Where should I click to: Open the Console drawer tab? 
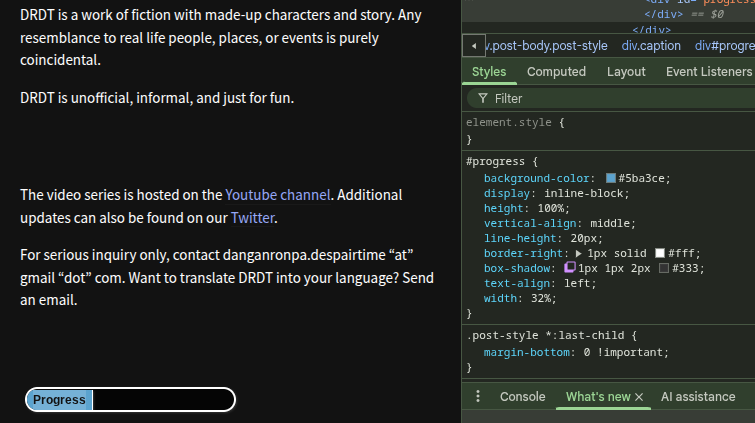[x=522, y=397]
